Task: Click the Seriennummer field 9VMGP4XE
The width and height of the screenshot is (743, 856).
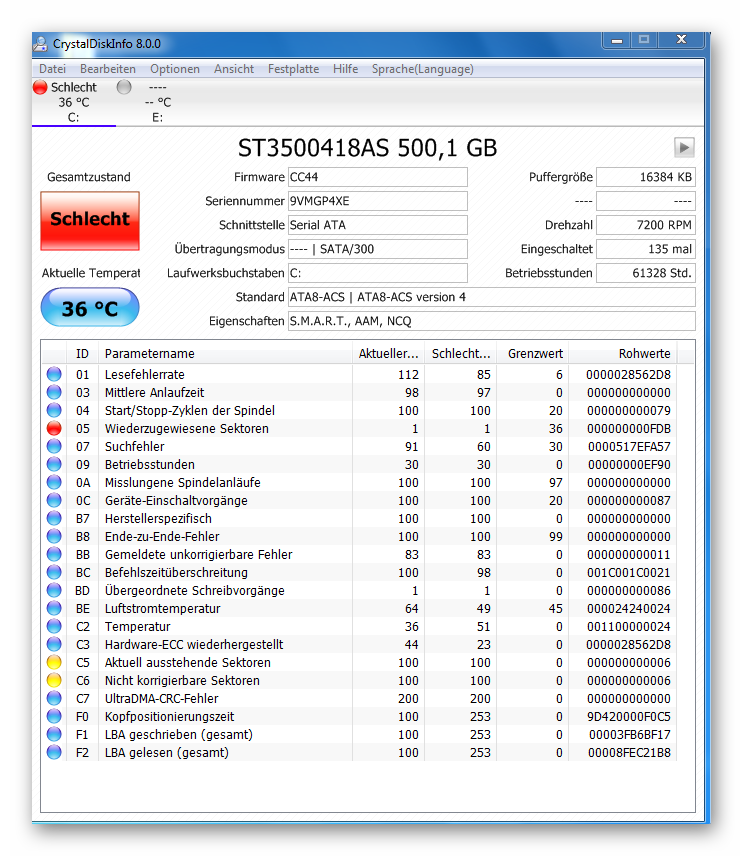Action: point(378,201)
